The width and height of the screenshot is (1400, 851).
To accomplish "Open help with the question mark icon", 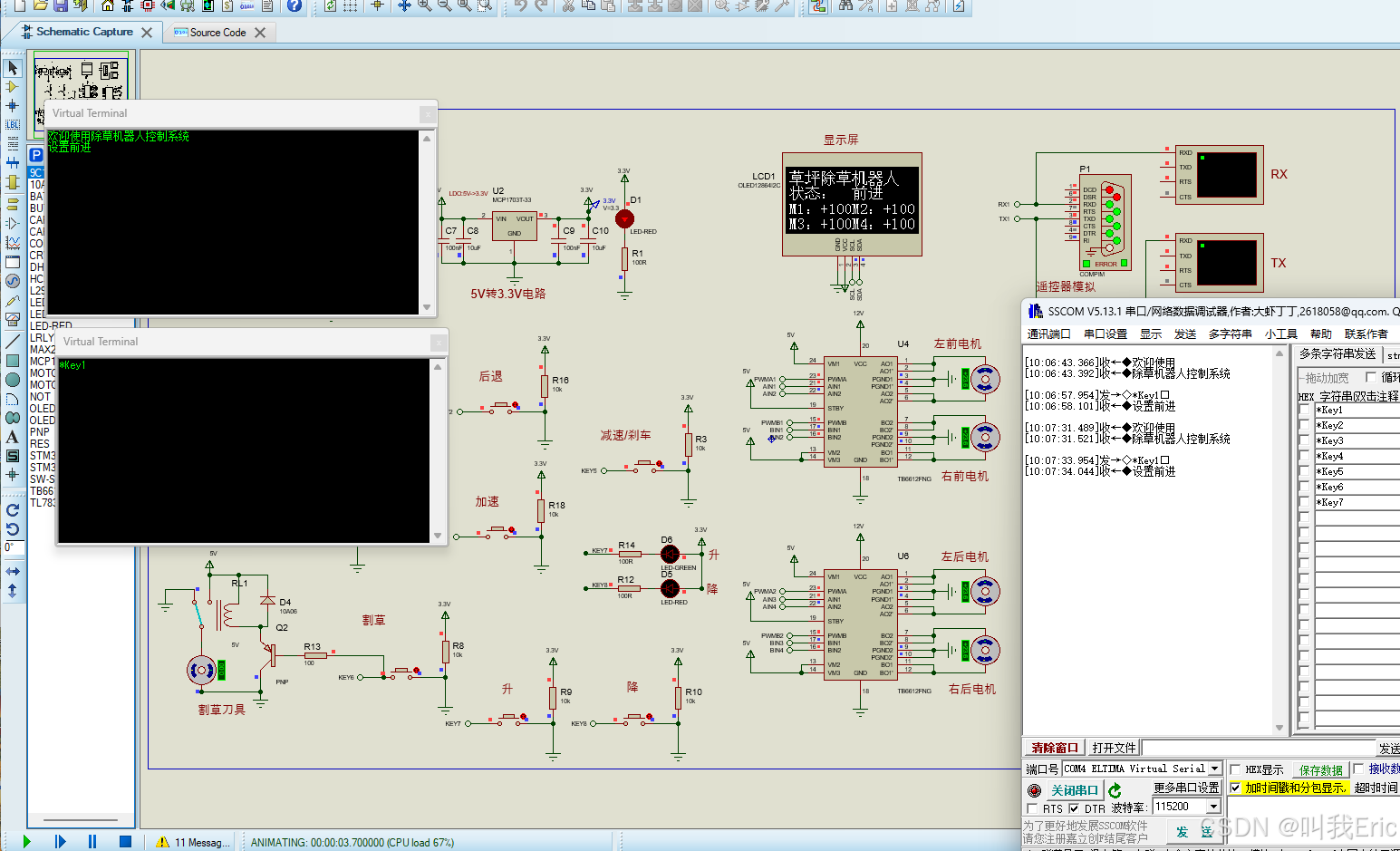I will (x=294, y=5).
